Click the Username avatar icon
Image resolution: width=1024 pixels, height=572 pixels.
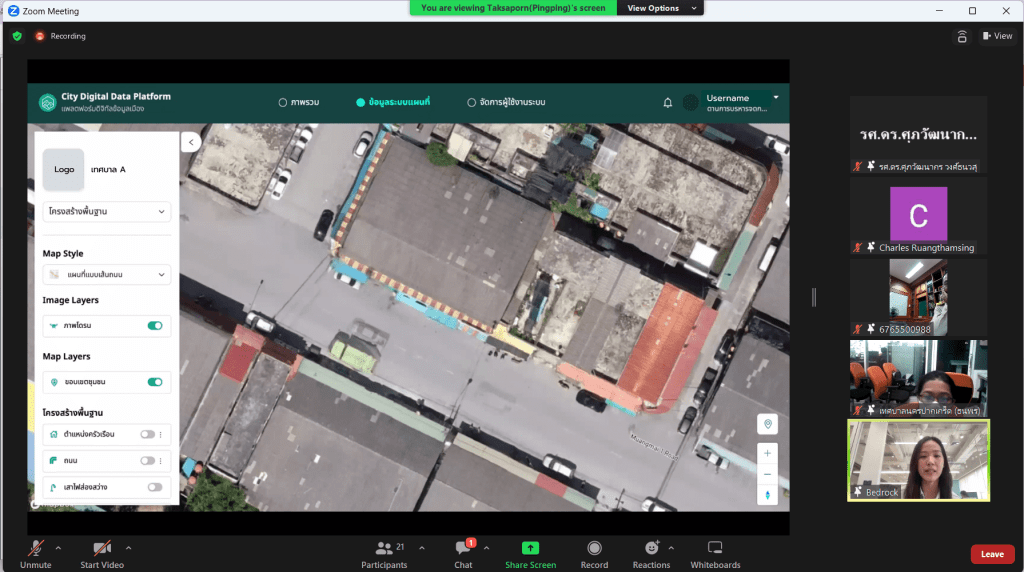coord(690,103)
